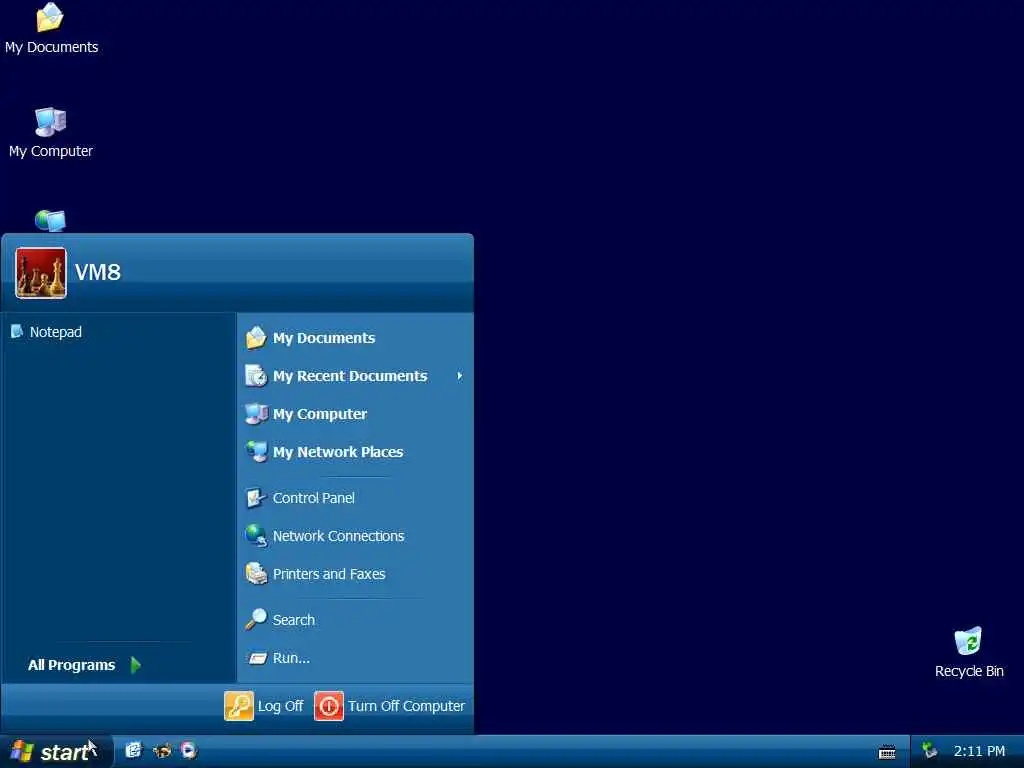Viewport: 1024px width, 768px height.
Task: Click the My Documents folder icon in Start menu
Action: click(x=256, y=338)
